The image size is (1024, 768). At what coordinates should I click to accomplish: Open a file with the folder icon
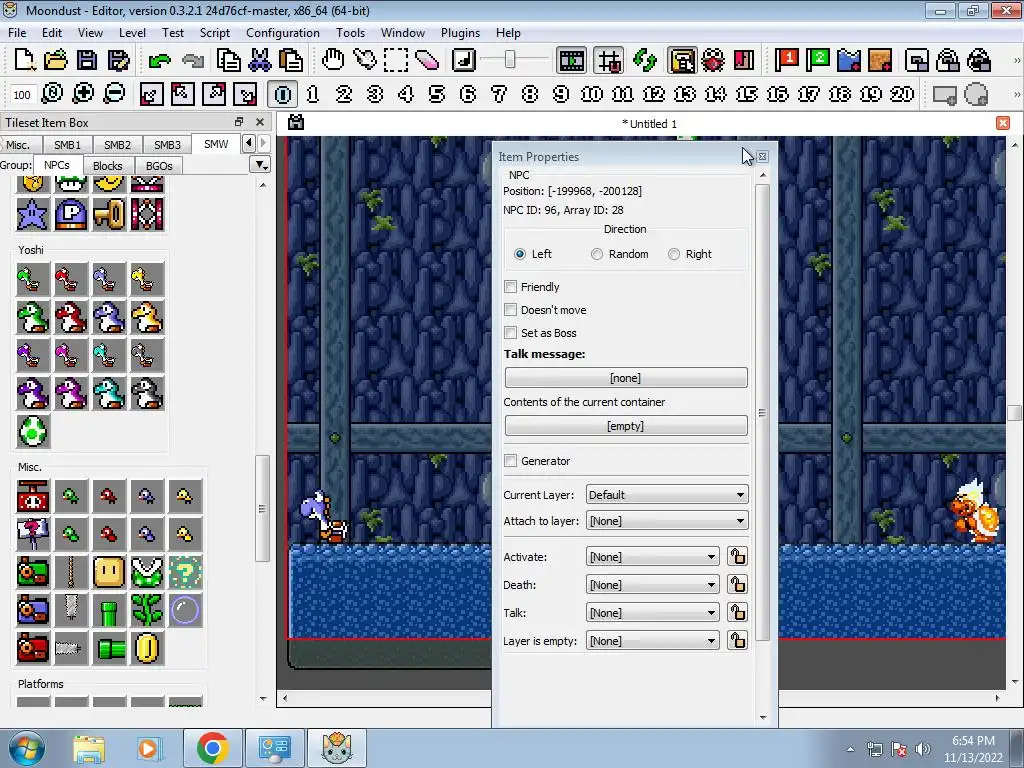(x=56, y=60)
